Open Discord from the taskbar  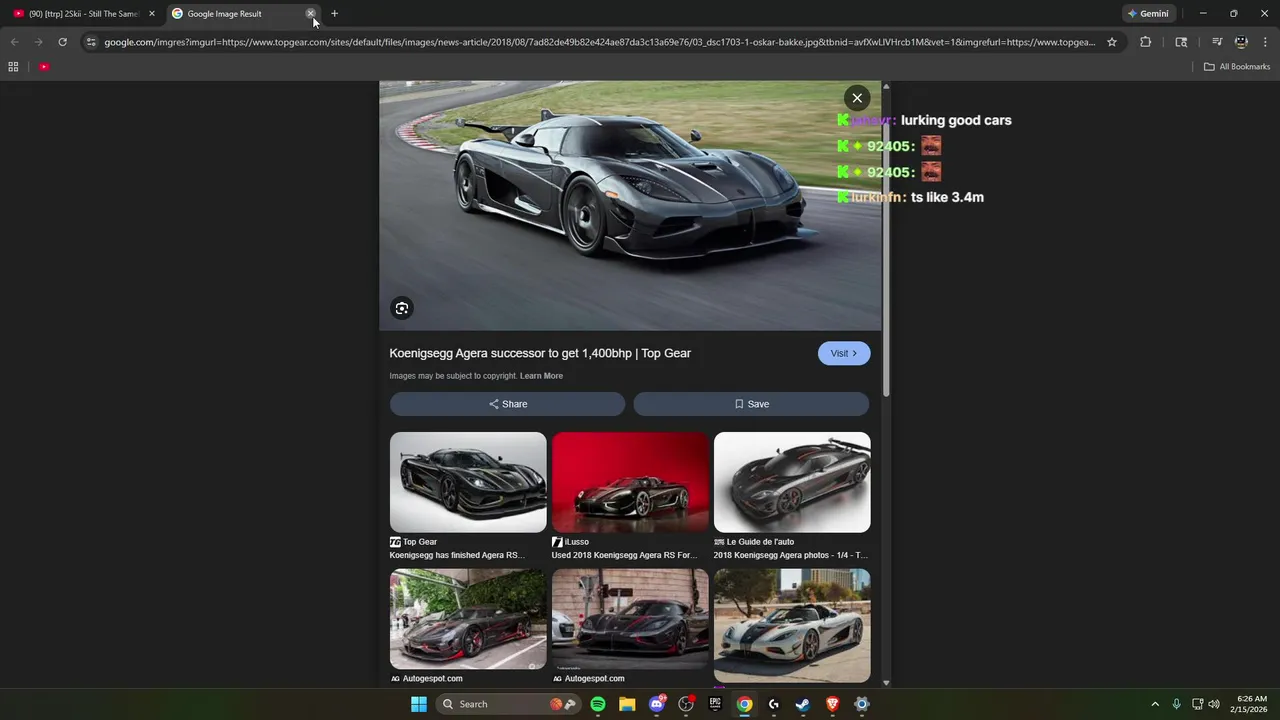(x=657, y=704)
